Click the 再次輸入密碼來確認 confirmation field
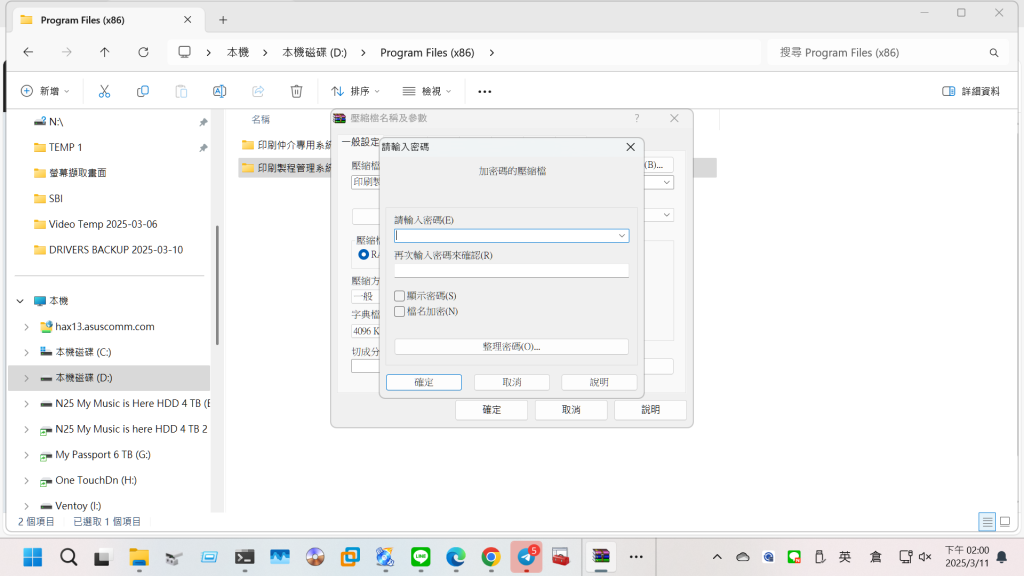 (x=511, y=270)
